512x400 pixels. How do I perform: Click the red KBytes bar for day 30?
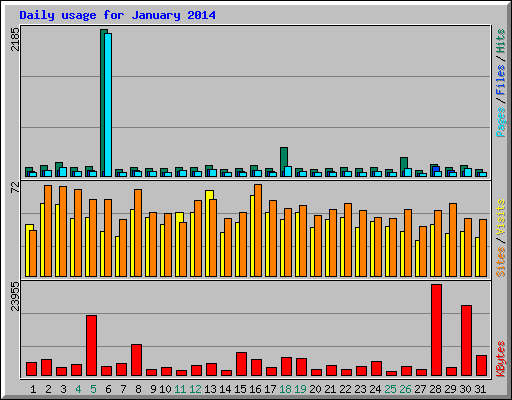click(x=466, y=341)
